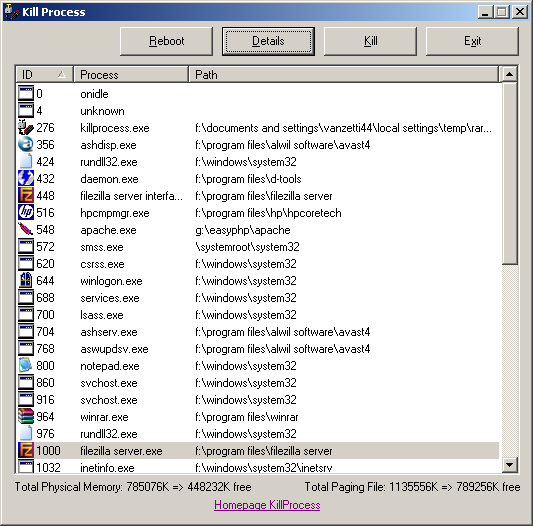The image size is (533, 526).
Task: Click path f:\program files\hp\hpcoretech
Action: pos(268,213)
